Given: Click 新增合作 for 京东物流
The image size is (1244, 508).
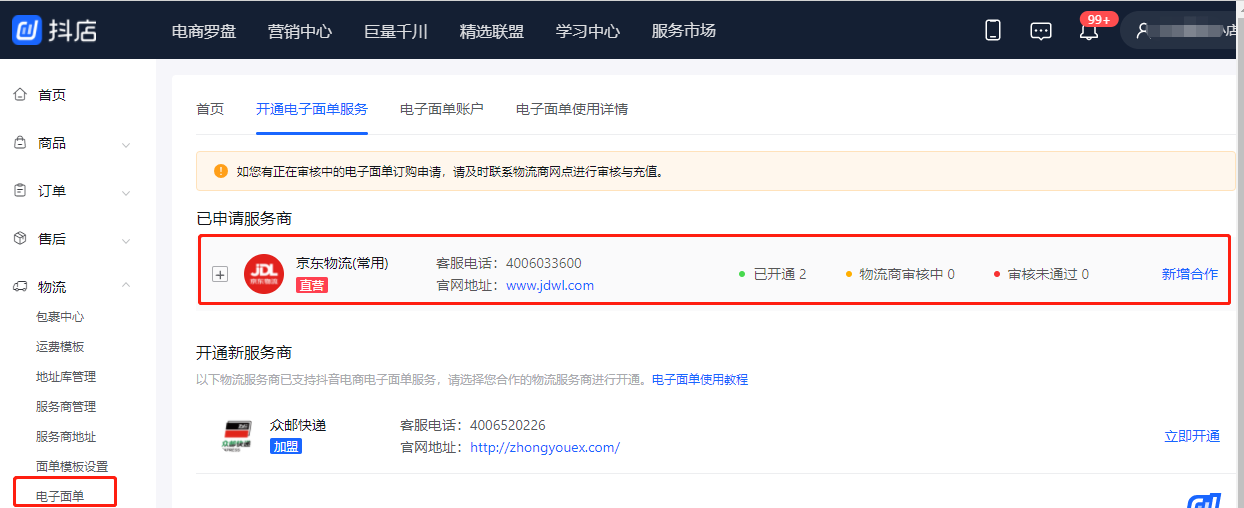Looking at the screenshot, I should [1190, 274].
